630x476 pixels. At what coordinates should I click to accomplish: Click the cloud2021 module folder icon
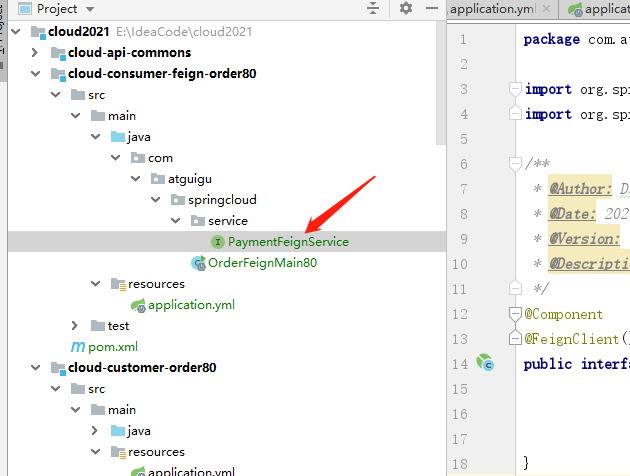point(38,32)
